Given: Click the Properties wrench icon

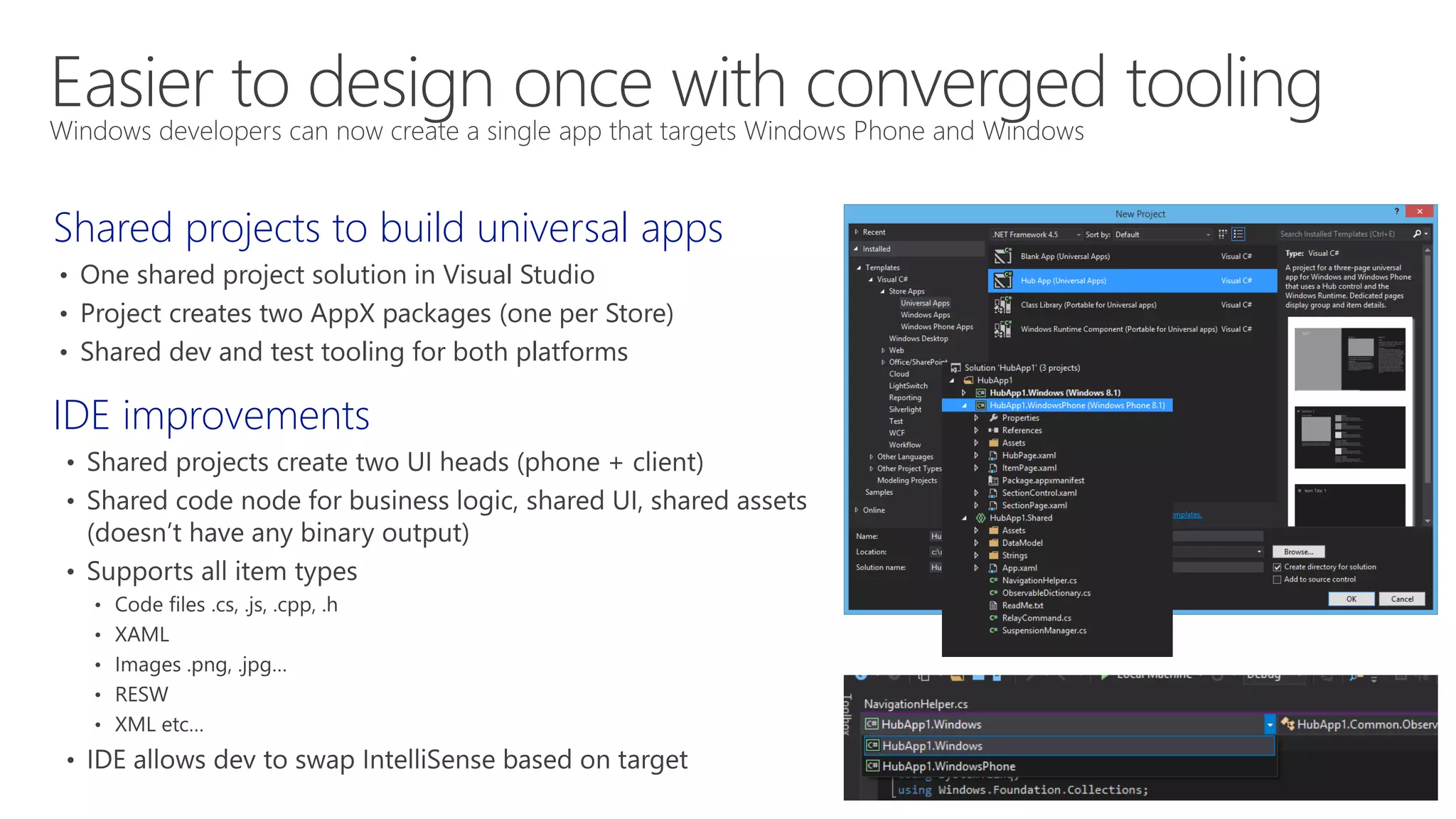Looking at the screenshot, I should pos(994,418).
